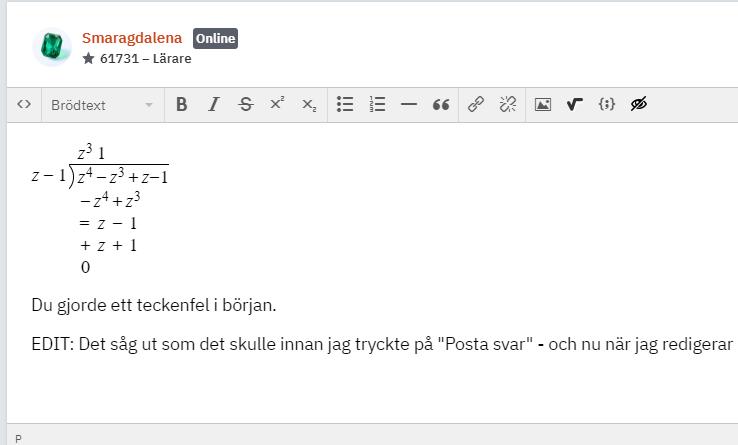The image size is (738, 445).
Task: Insert a horizontal line
Action: (x=408, y=104)
